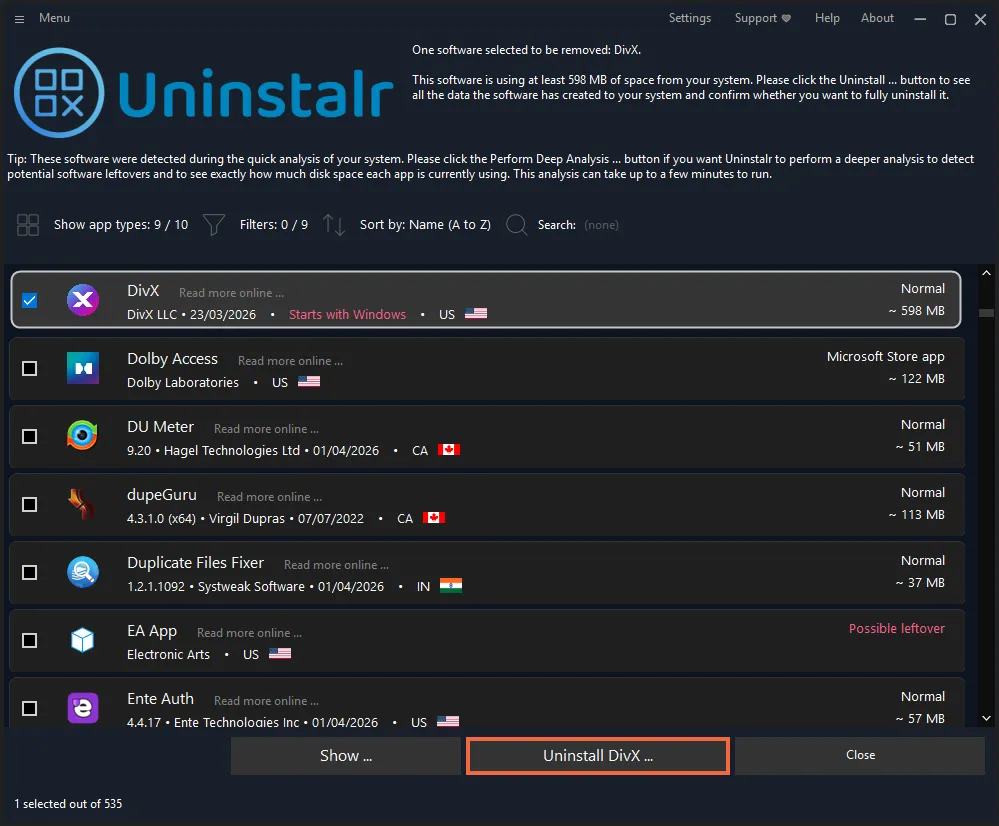
Task: Open Settings
Action: (689, 18)
